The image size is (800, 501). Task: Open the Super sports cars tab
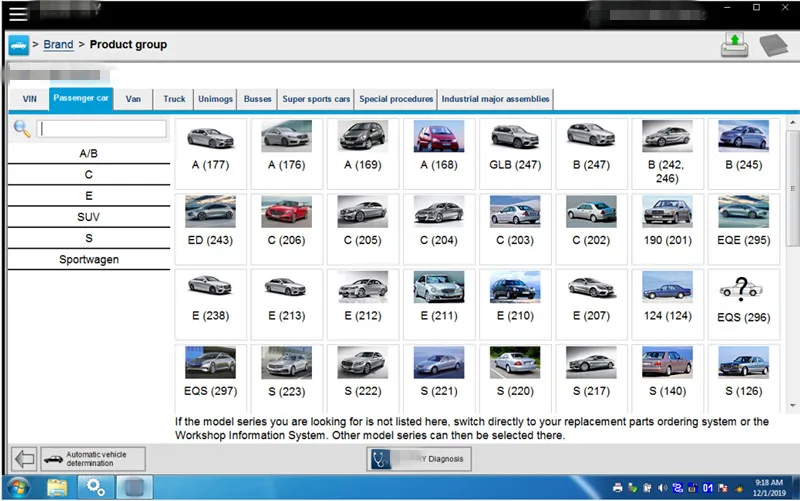pos(316,99)
